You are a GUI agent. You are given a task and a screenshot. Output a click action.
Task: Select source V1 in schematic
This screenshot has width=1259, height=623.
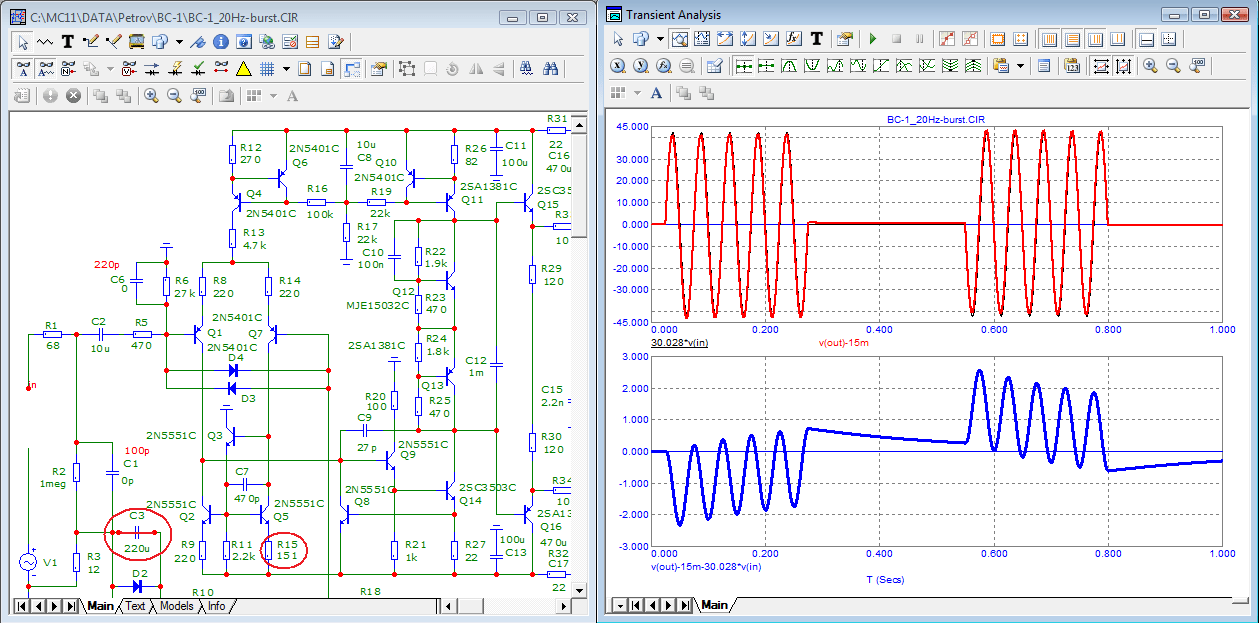(30, 562)
